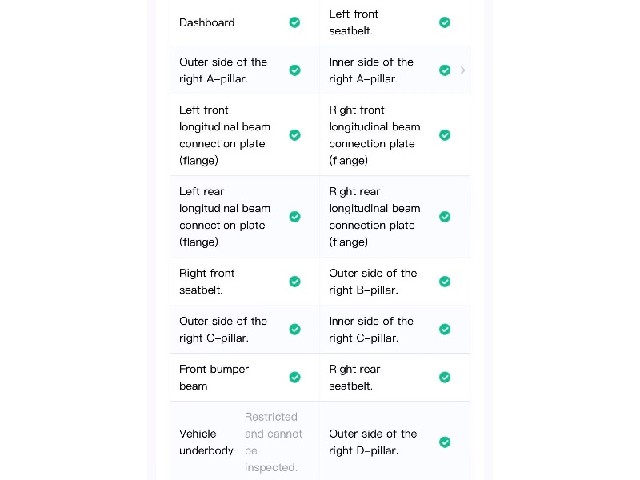
Task: Click check icon for left front longitudinal beam
Action: click(295, 135)
